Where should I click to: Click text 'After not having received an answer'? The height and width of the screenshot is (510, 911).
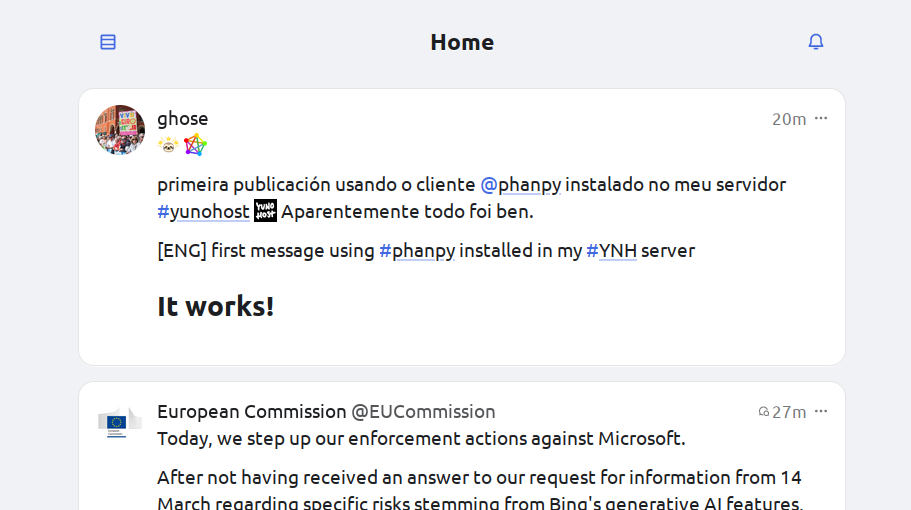click(313, 477)
